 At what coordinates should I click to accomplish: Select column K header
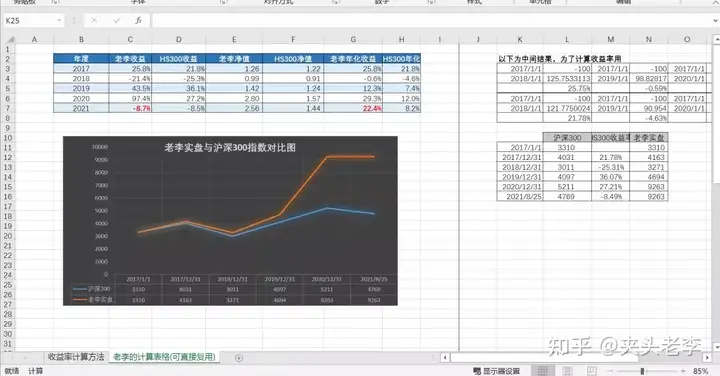point(520,39)
